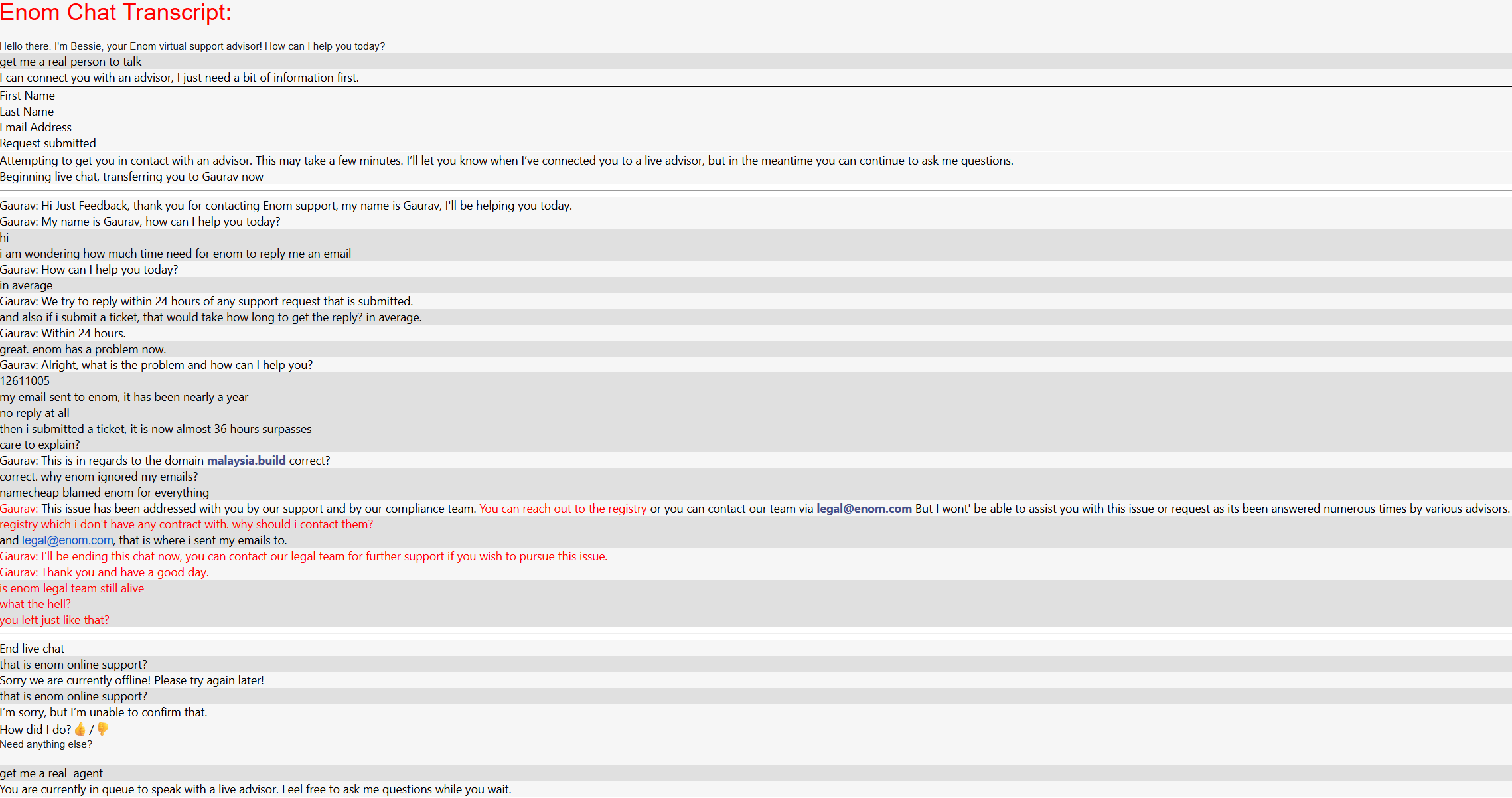The width and height of the screenshot is (1512, 798).
Task: Click the thumbs down feedback icon
Action: (x=103, y=729)
